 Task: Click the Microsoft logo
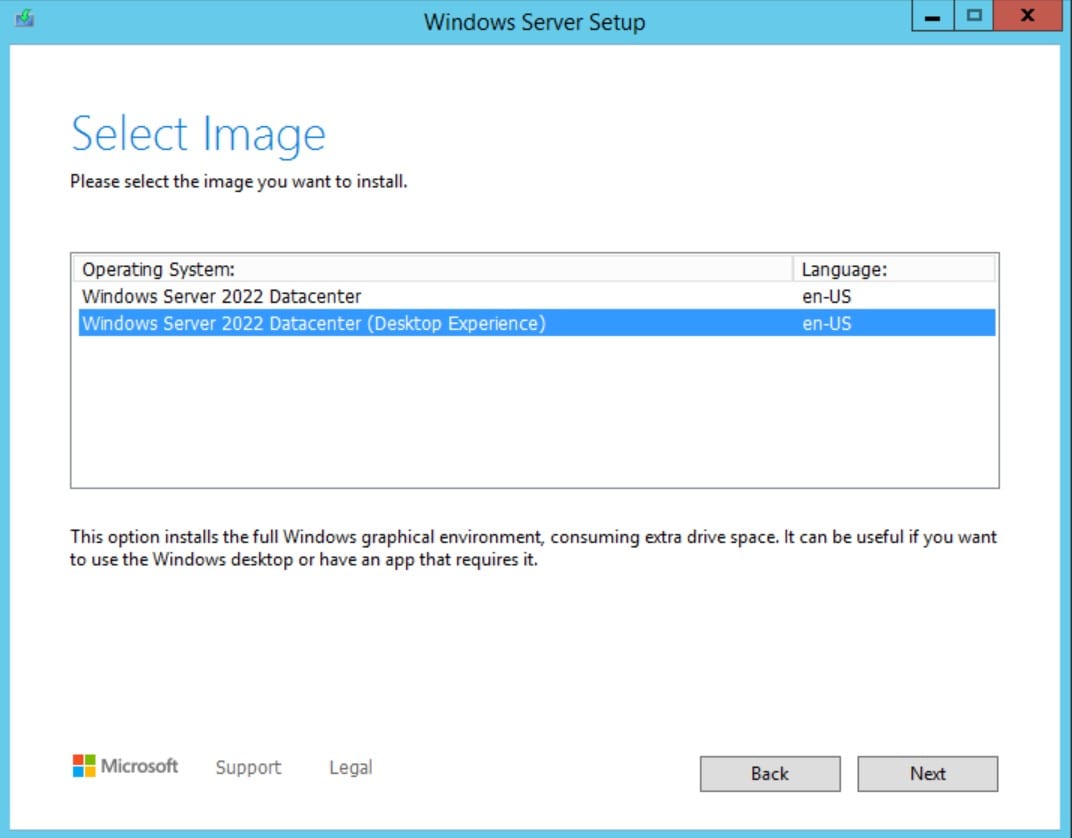click(125, 766)
